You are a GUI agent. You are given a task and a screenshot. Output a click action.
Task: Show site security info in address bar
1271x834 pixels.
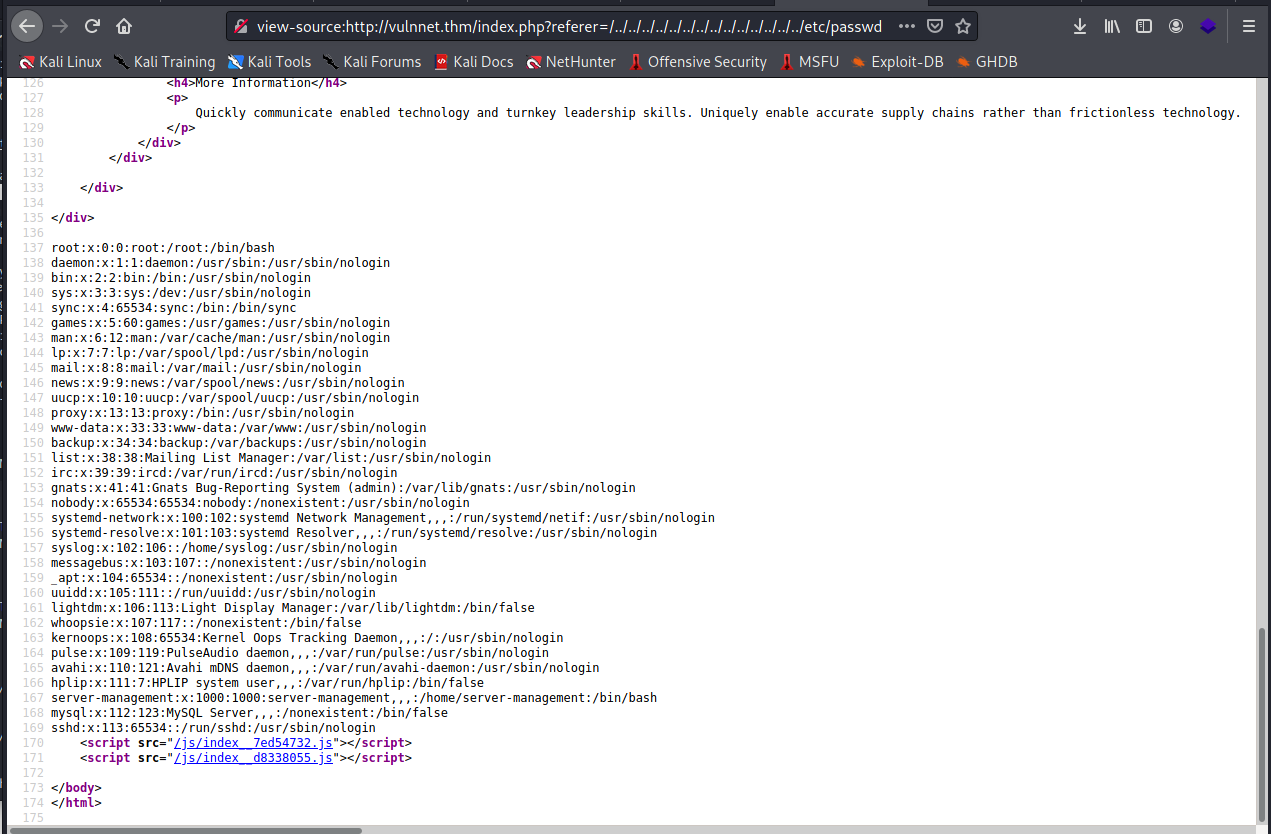pos(241,26)
